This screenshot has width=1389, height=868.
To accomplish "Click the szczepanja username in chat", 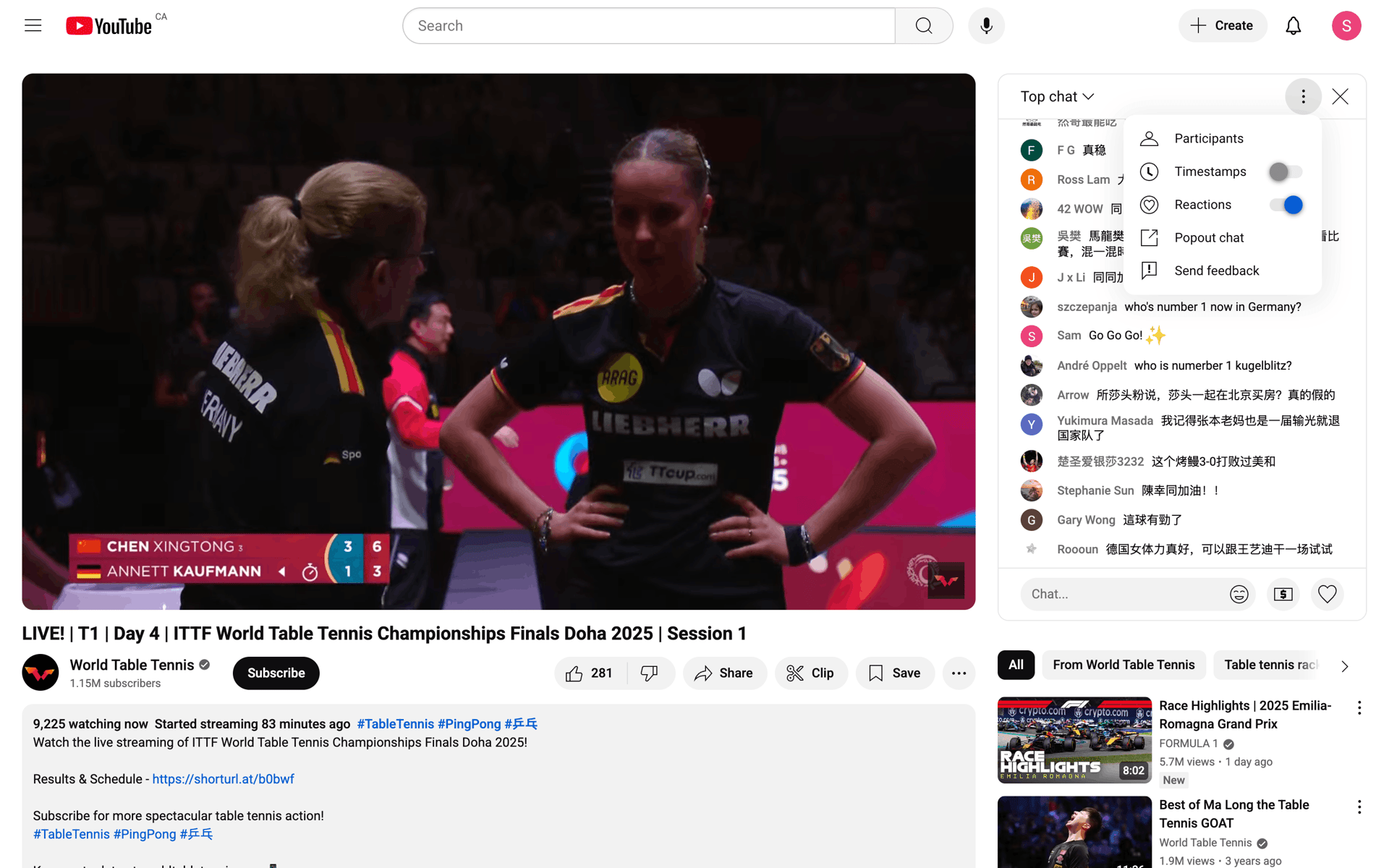I will 1087,307.
